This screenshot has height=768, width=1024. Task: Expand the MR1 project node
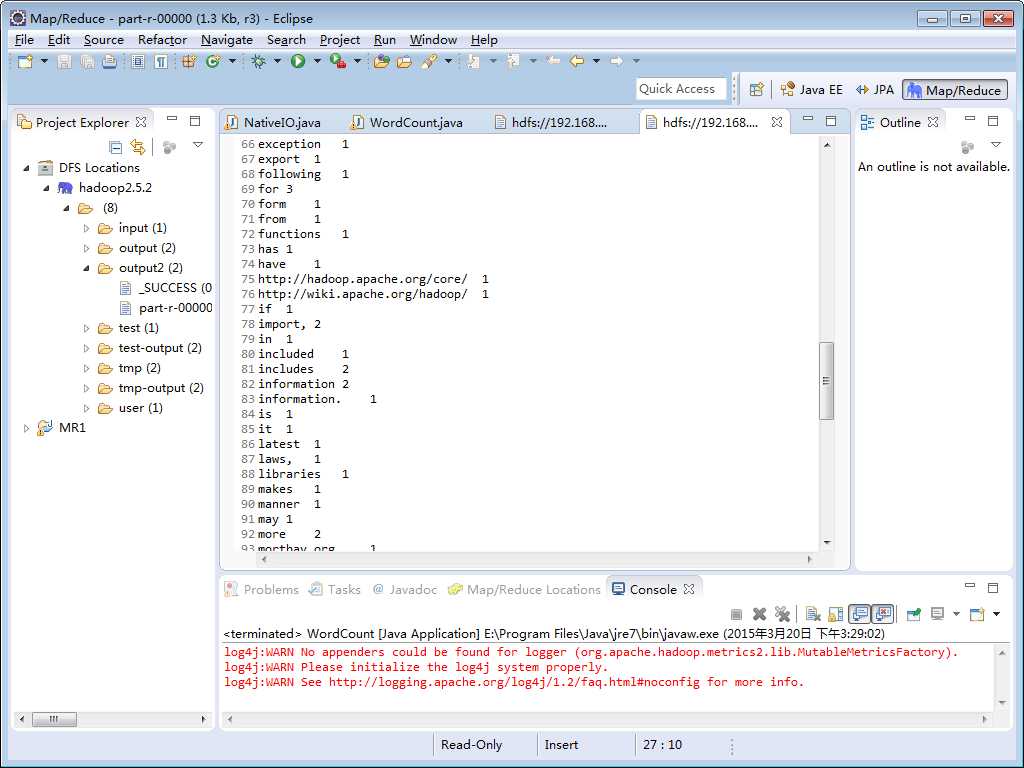coord(27,428)
